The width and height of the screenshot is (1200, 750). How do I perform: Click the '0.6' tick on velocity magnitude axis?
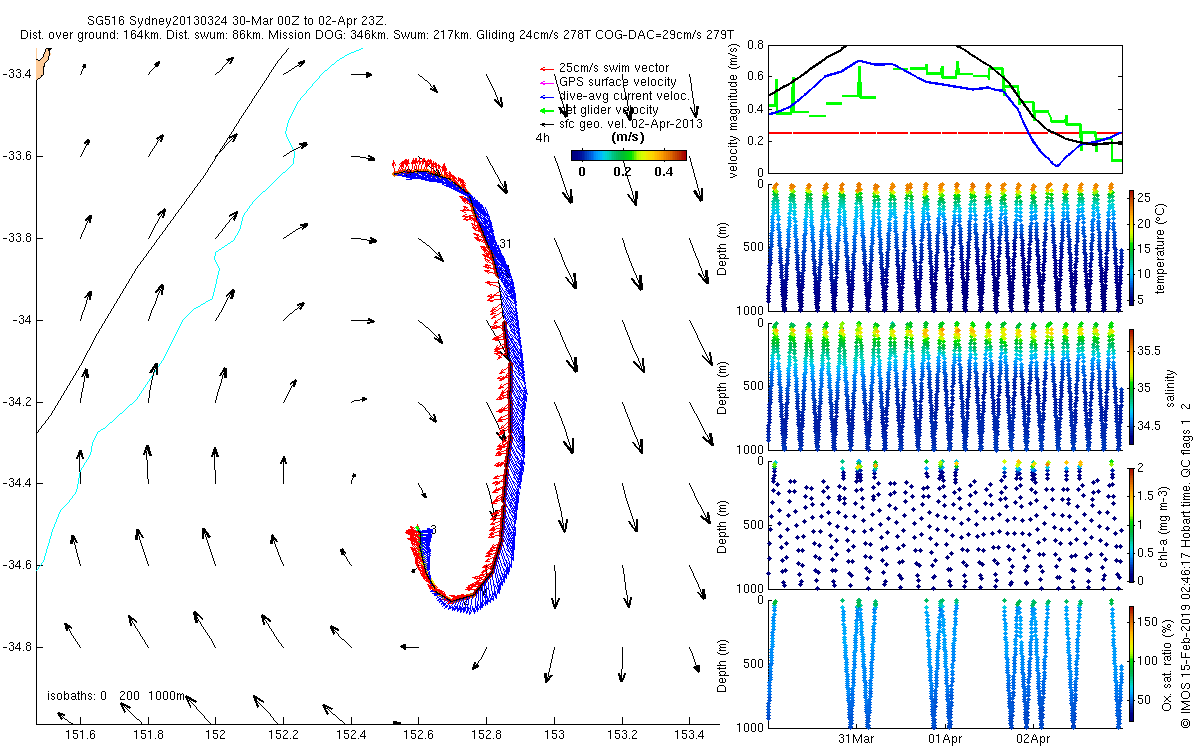click(755, 77)
